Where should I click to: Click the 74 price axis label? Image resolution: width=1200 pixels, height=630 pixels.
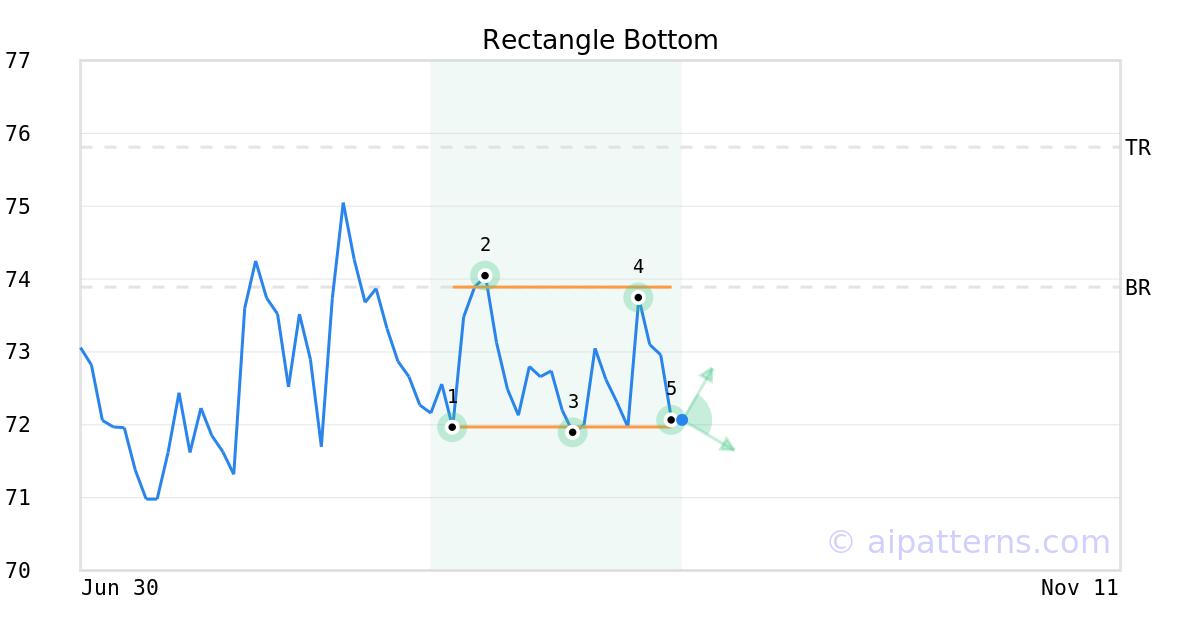18,279
